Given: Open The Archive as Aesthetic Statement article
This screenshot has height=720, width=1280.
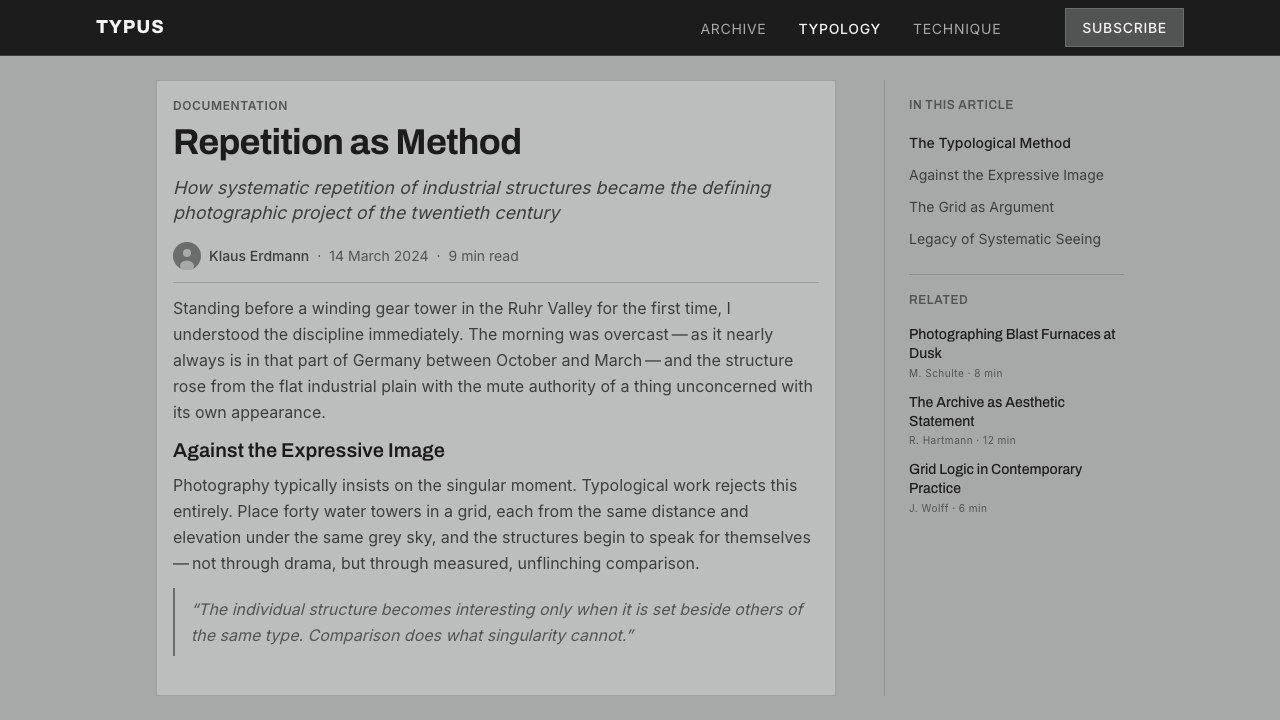Looking at the screenshot, I should click(987, 411).
